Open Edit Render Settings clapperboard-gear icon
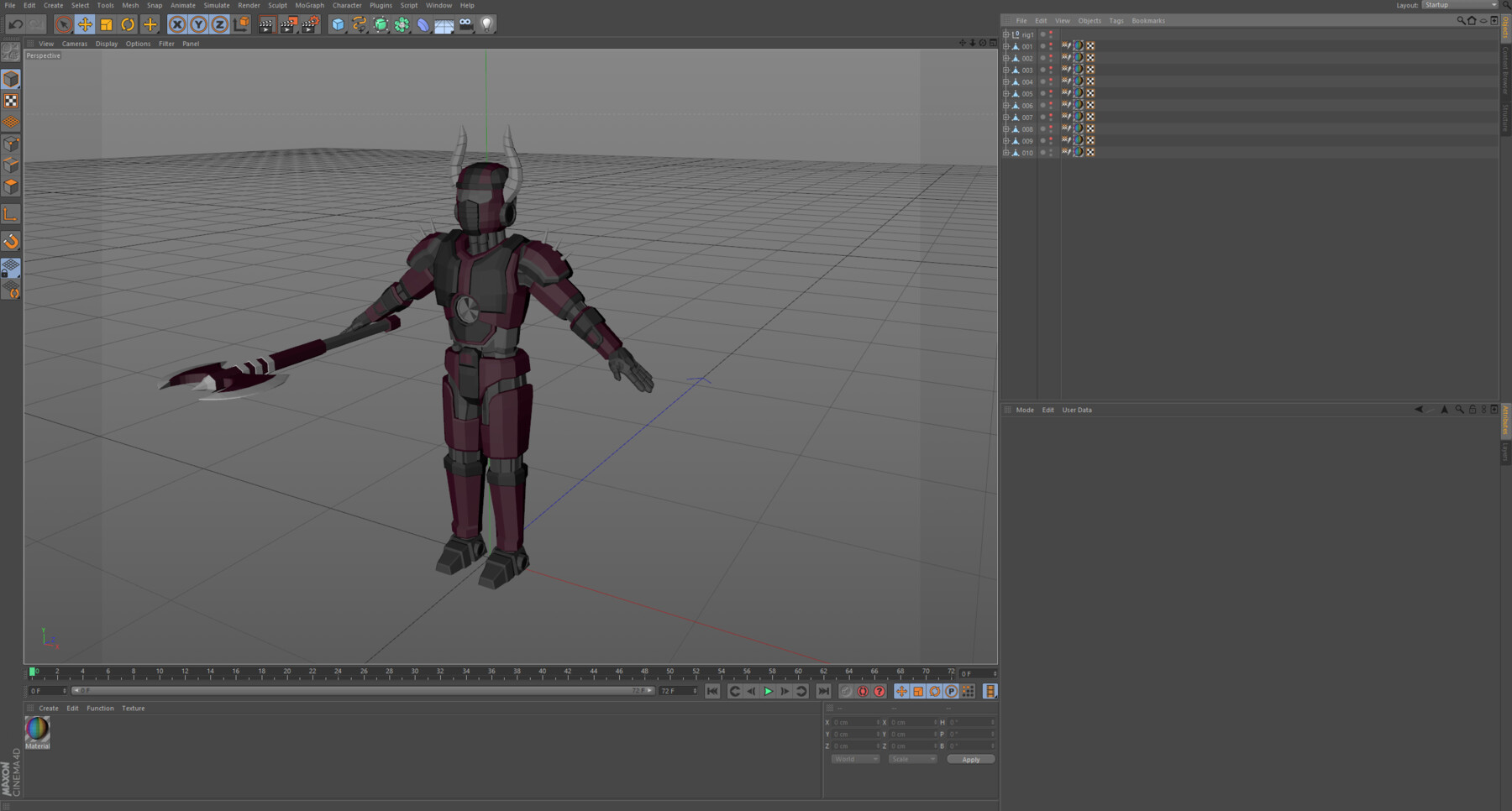The image size is (1512, 811). [x=309, y=24]
